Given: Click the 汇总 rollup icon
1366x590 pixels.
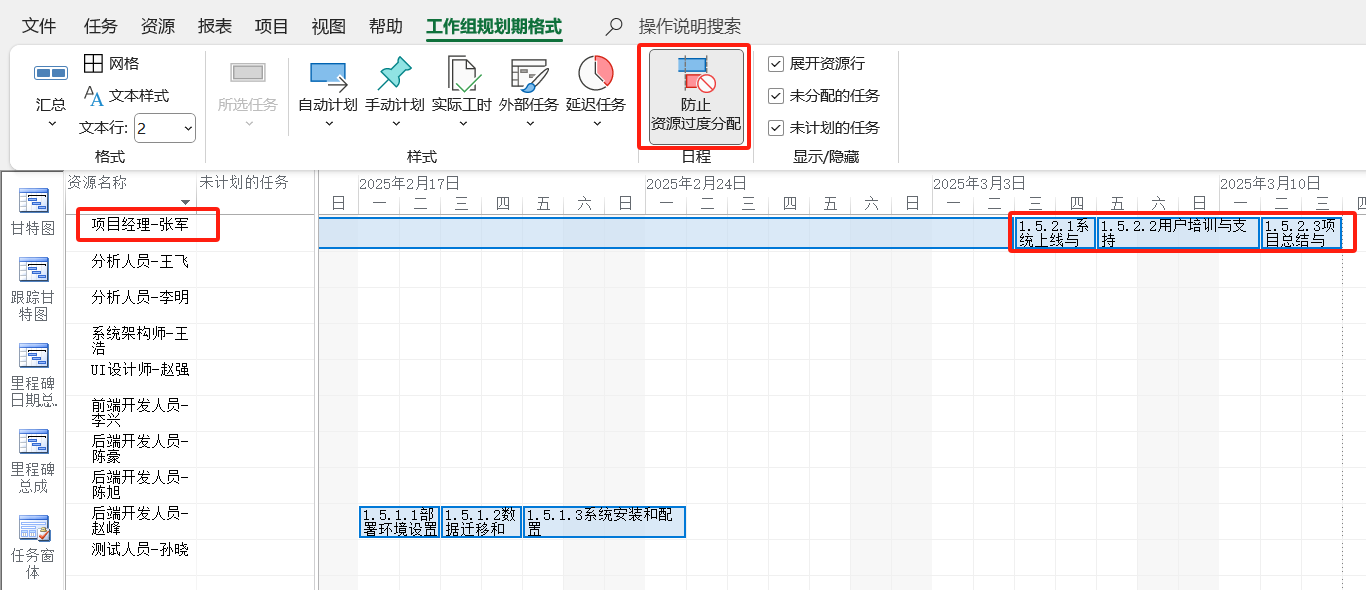Looking at the screenshot, I should click(51, 73).
